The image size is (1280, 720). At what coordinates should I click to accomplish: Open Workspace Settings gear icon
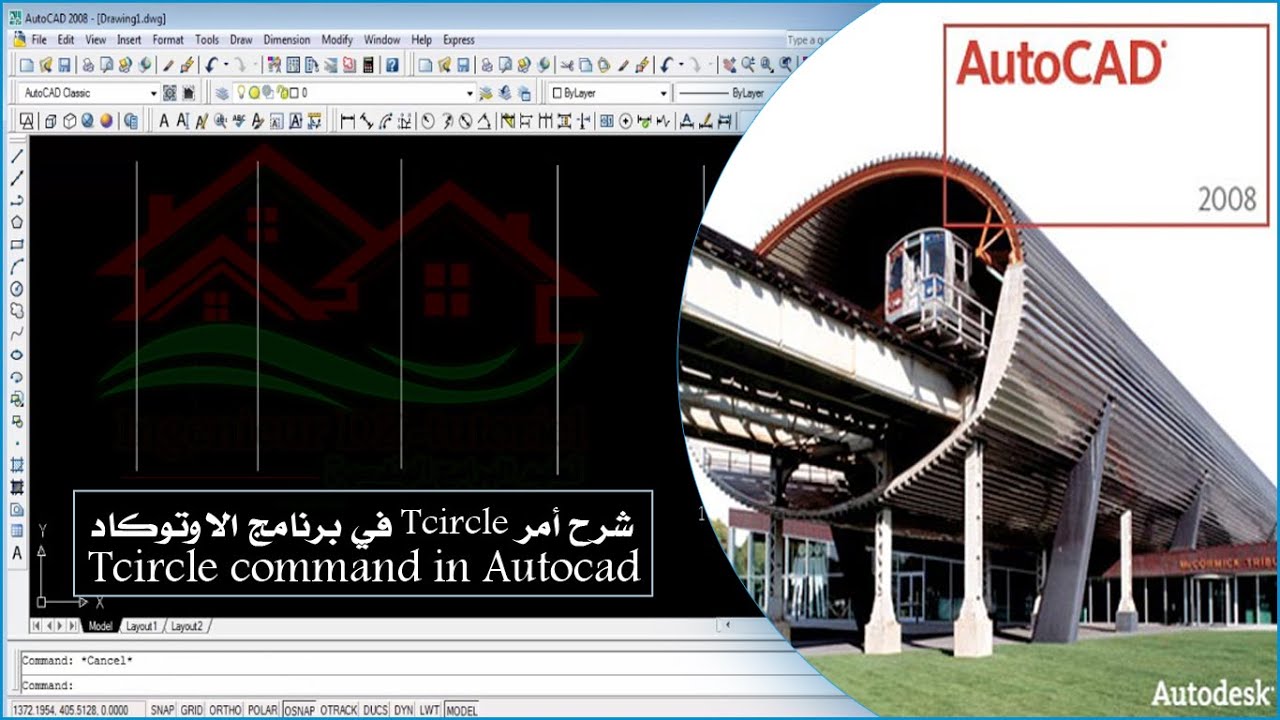(x=170, y=93)
